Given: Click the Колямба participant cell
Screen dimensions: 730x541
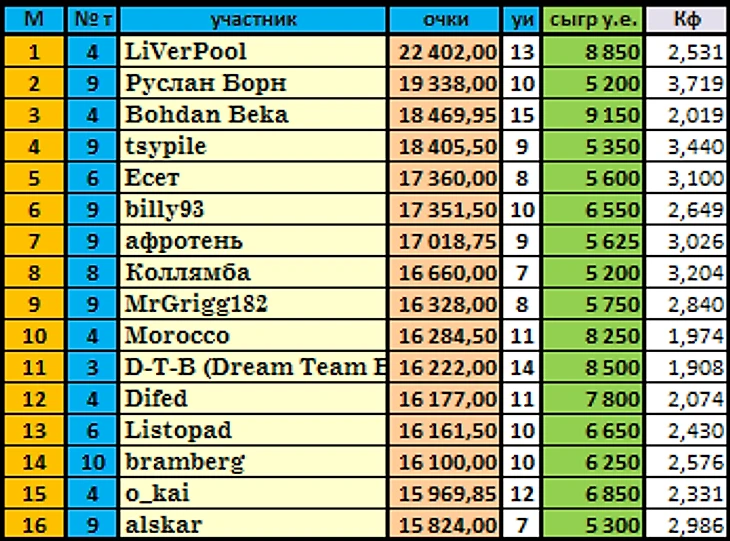Looking at the screenshot, I should [x=253, y=273].
